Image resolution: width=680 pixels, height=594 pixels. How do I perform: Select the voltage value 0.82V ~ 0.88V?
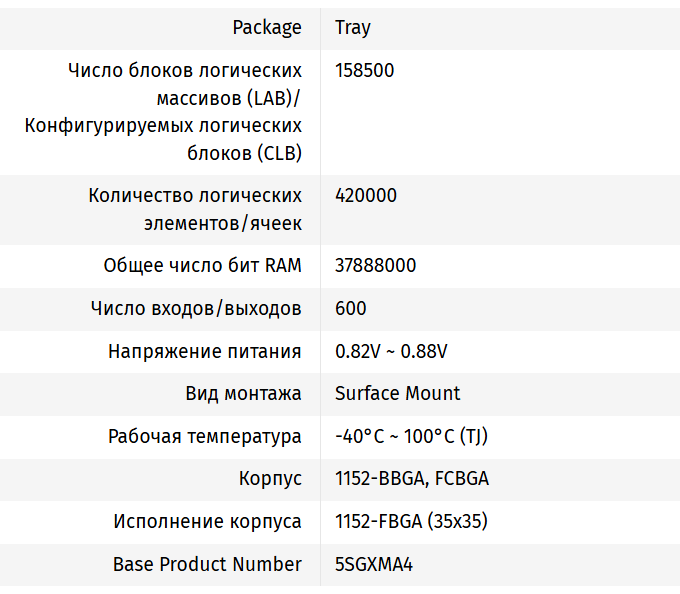pyautogui.click(x=391, y=351)
